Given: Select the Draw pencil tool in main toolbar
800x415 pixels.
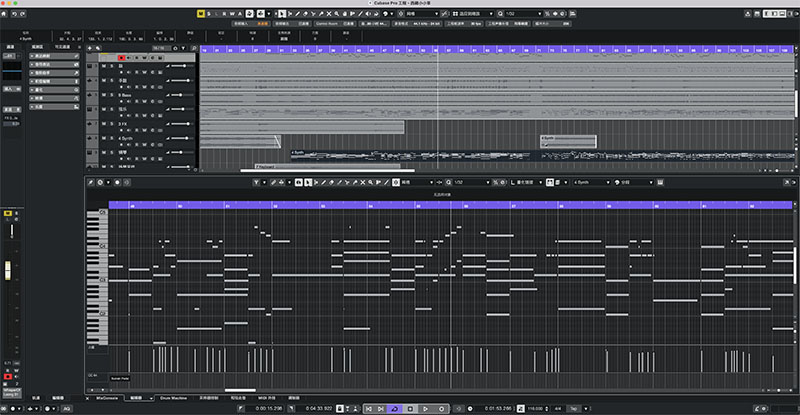Looking at the screenshot, I should pyautogui.click(x=297, y=14).
